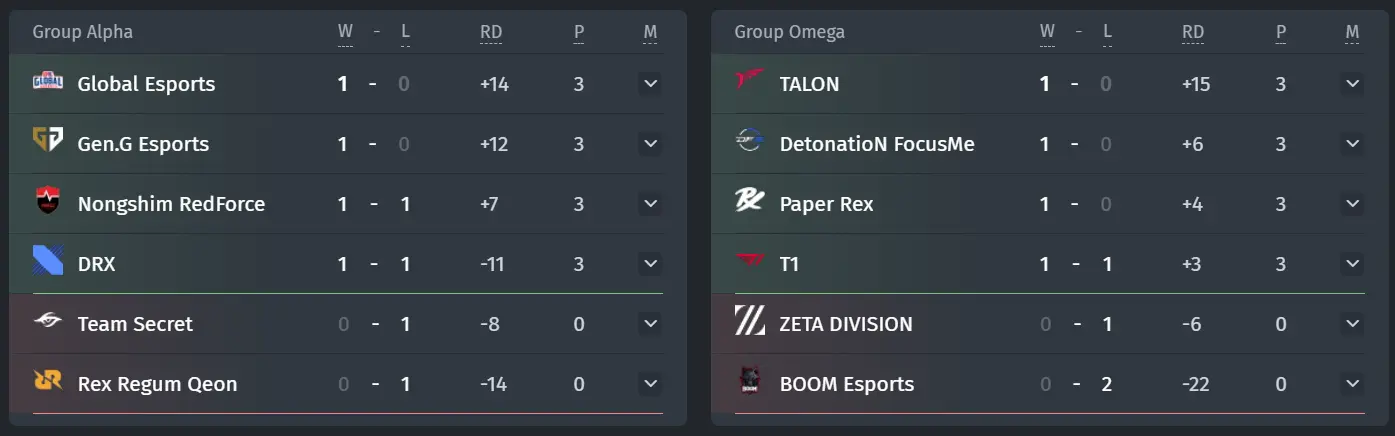Click the Global Esports team logo
Viewport: 1395px width, 436px height.
click(x=48, y=84)
